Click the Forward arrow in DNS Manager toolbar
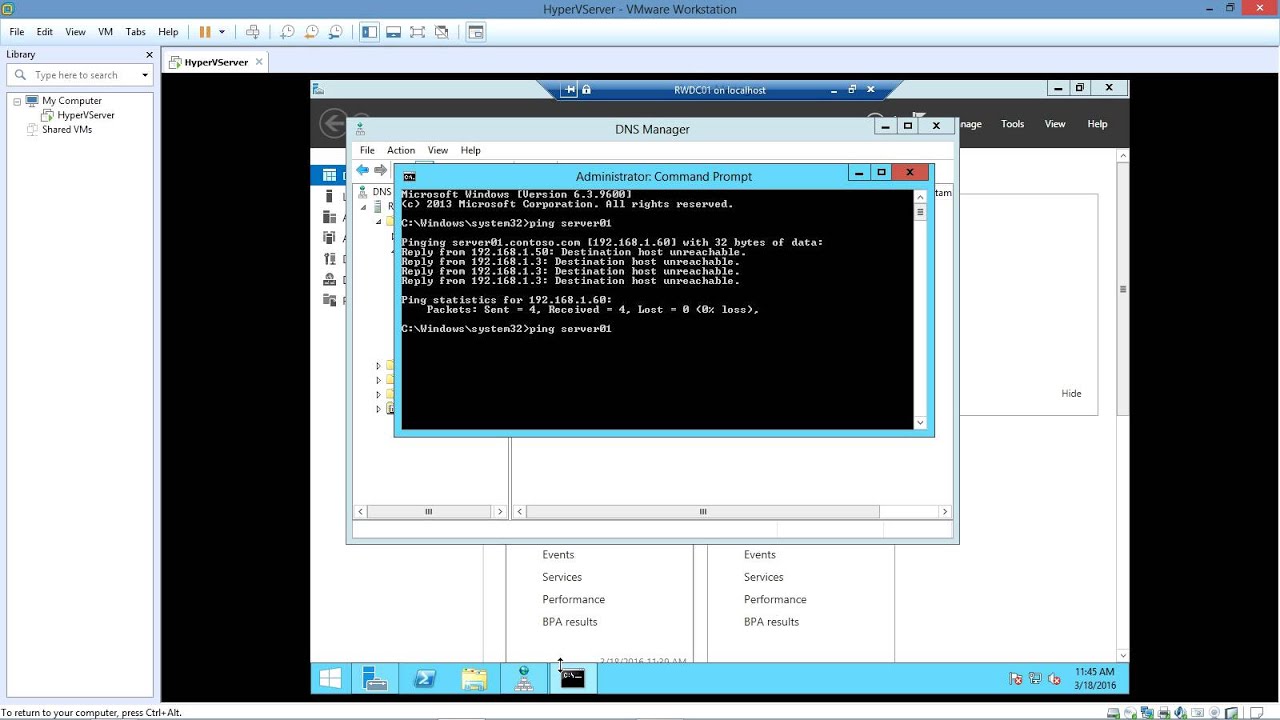Image resolution: width=1280 pixels, height=720 pixels. [380, 170]
